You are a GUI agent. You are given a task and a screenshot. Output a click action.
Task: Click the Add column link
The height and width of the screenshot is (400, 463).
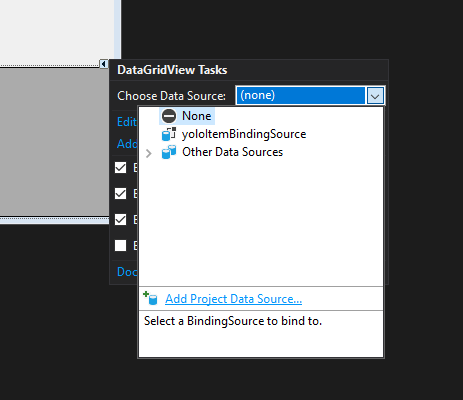point(127,144)
